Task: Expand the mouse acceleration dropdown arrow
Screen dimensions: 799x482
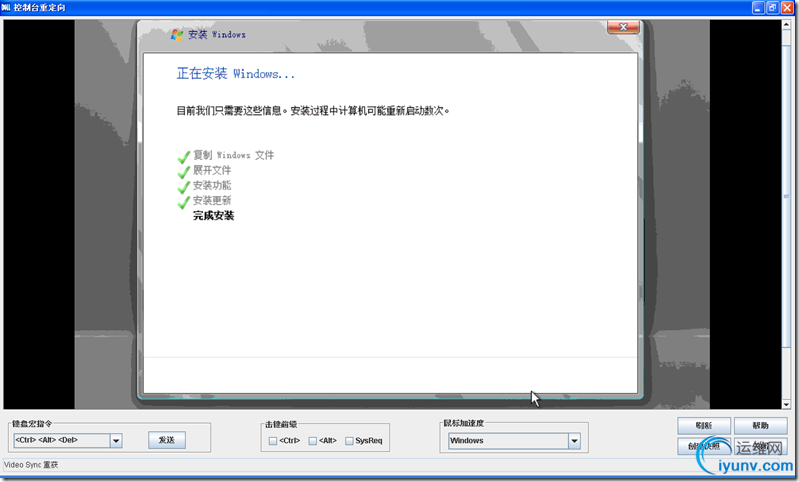Action: 574,441
